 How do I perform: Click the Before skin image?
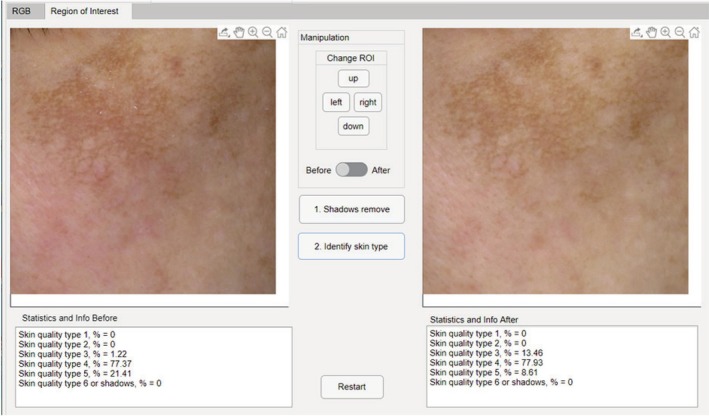pos(143,161)
